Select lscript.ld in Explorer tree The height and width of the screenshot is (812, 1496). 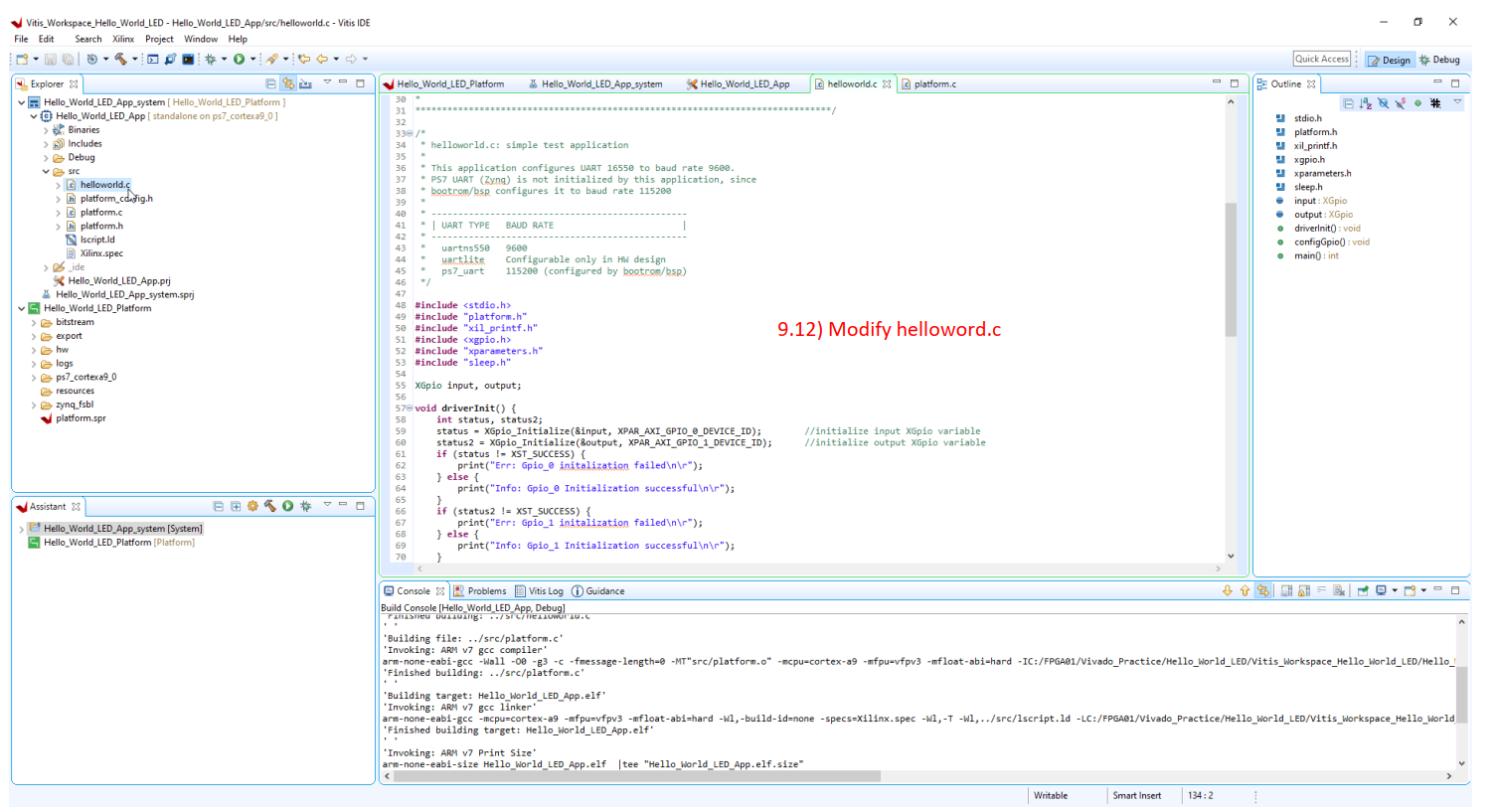click(97, 240)
